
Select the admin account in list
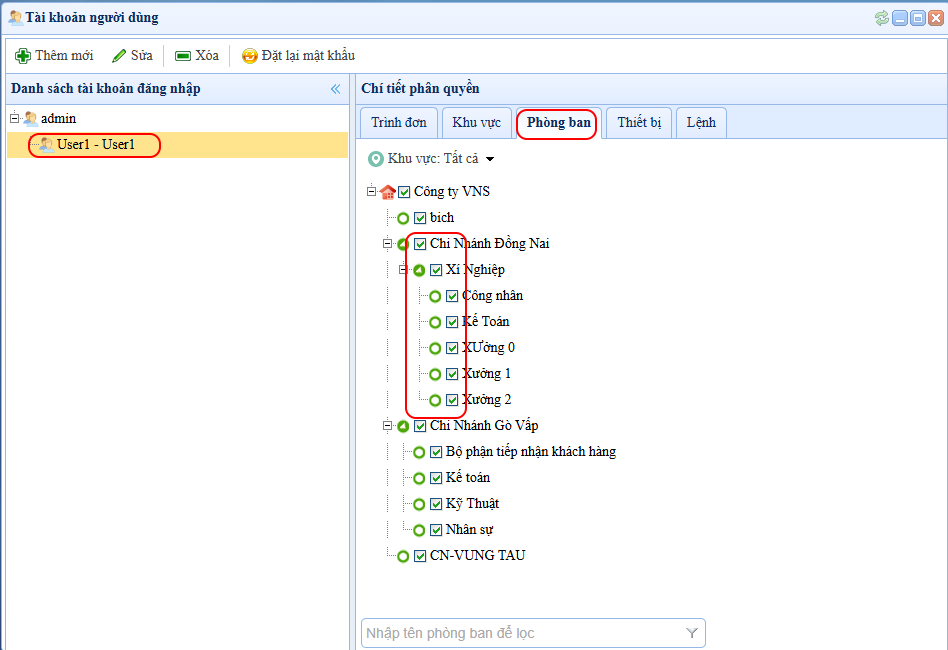(58, 119)
